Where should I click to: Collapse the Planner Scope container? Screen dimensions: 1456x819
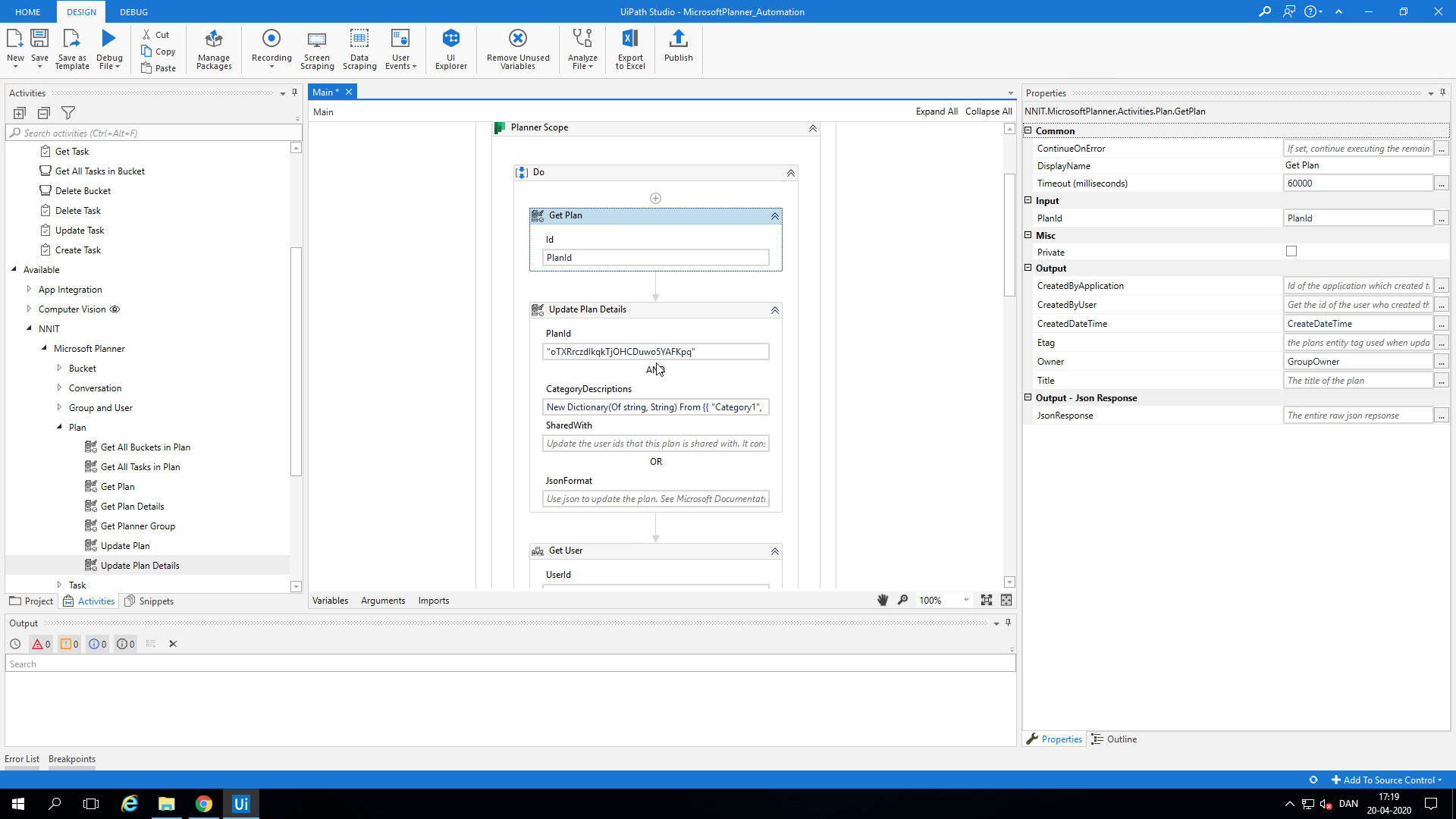pos(813,128)
